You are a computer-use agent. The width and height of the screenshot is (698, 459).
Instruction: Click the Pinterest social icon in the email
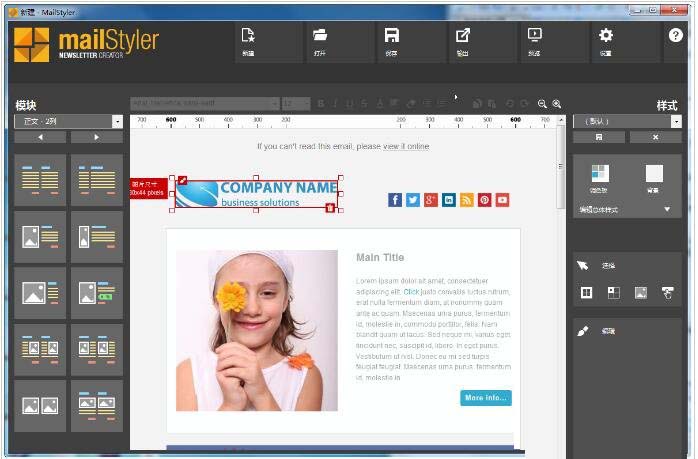pyautogui.click(x=484, y=200)
